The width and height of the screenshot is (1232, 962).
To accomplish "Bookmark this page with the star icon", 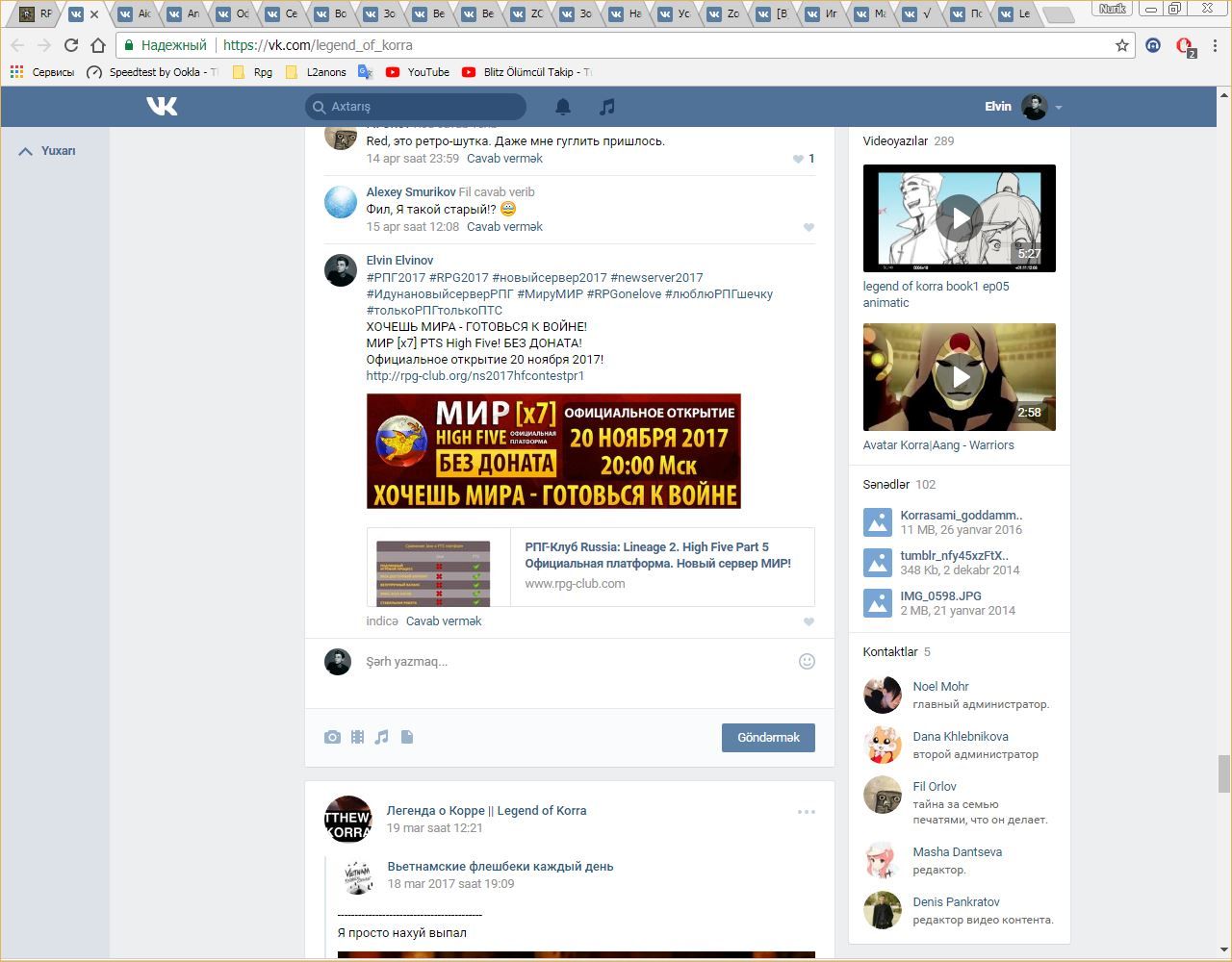I will [1121, 45].
